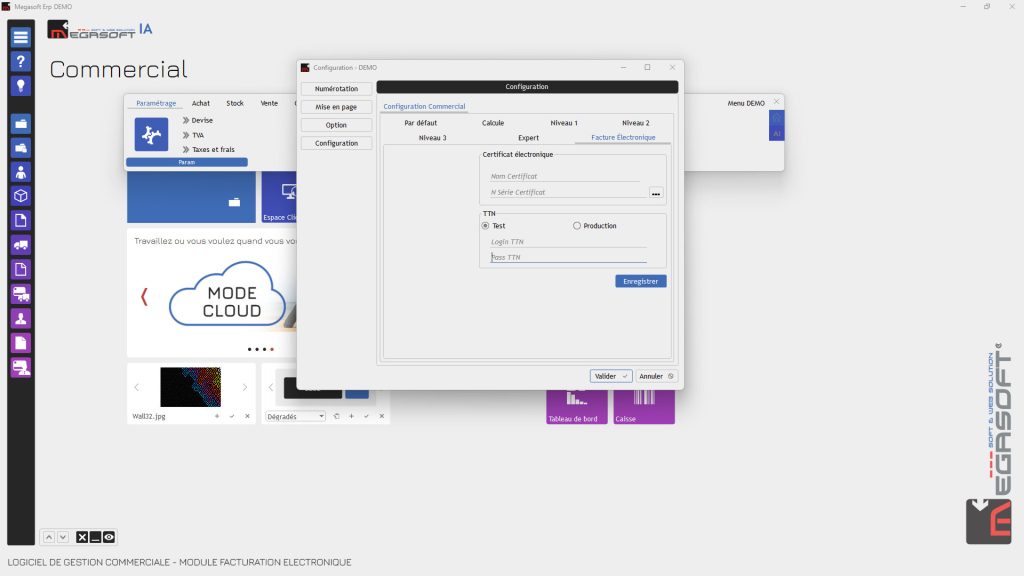Open the Niveau 1 tab
Image resolution: width=1024 pixels, height=576 pixels.
564,123
